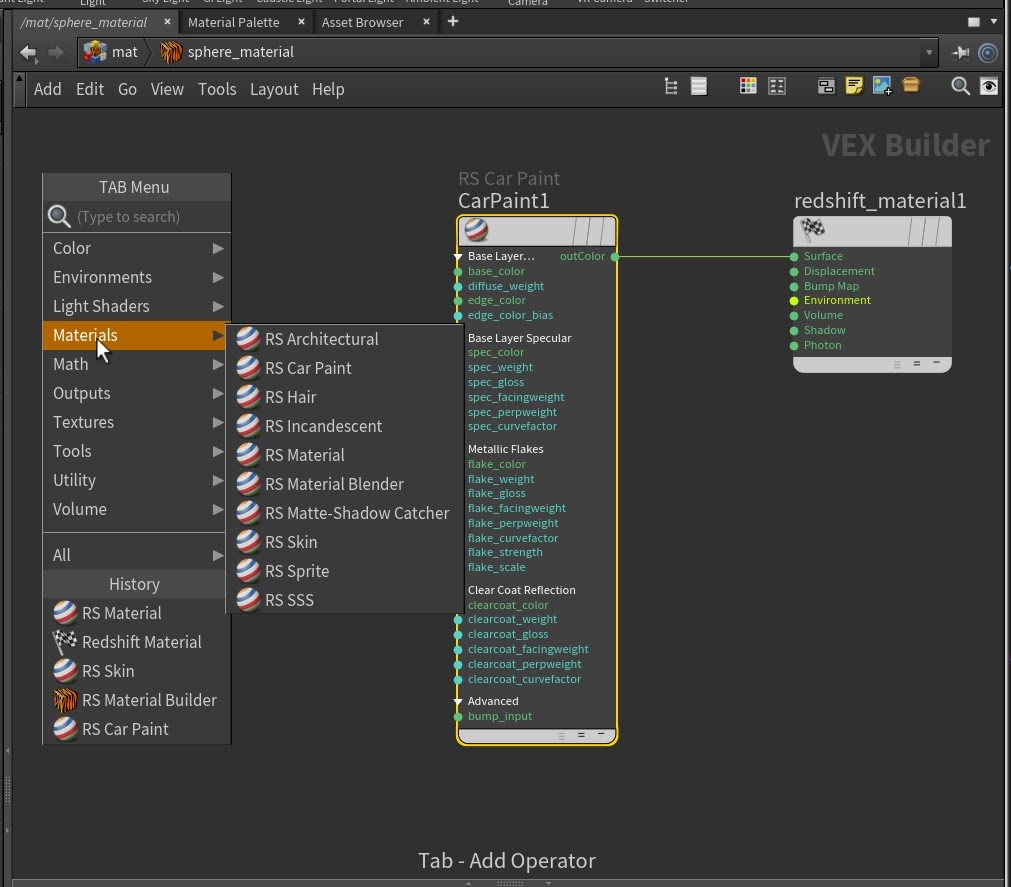Click the orange gallery box icon
This screenshot has width=1011, height=887.
click(911, 84)
